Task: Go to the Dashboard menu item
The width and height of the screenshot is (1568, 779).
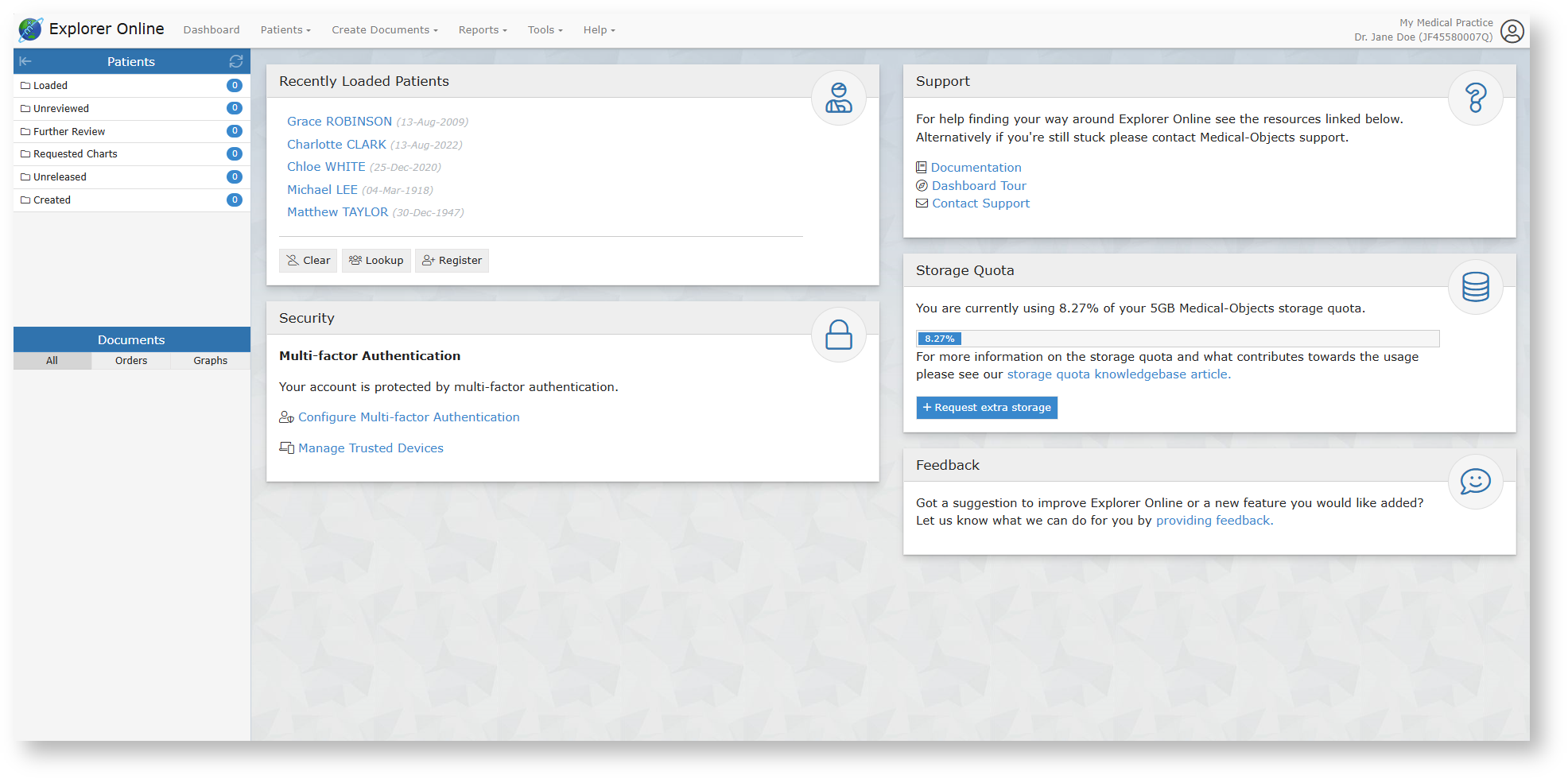Action: coord(212,30)
